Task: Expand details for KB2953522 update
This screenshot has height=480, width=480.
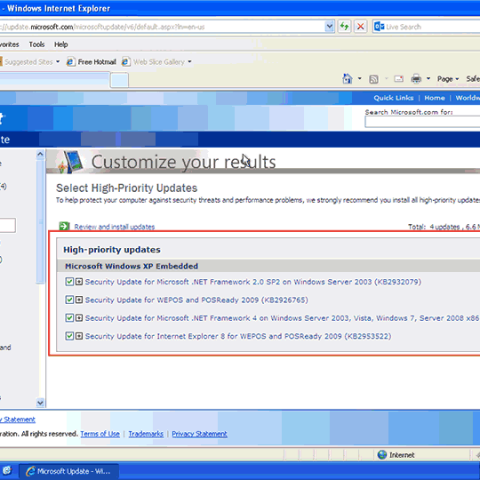Action: tap(79, 336)
